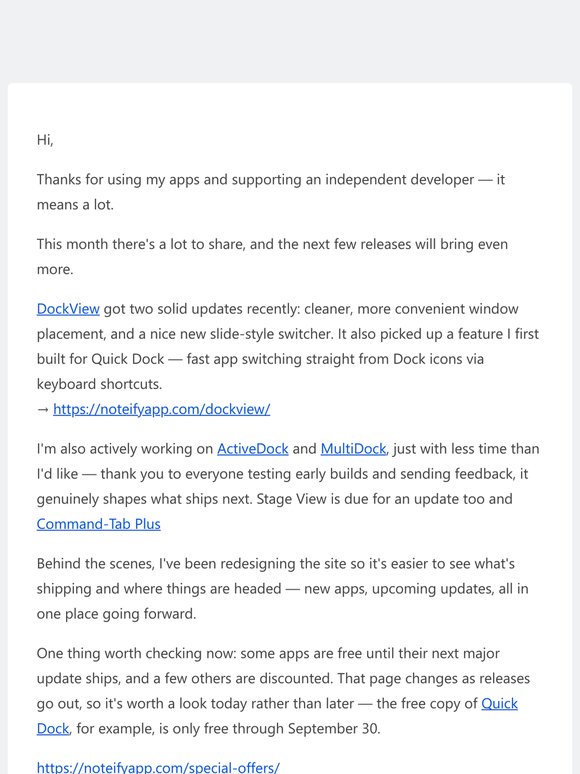Click the arrow symbol before the dockview URL
The image size is (580, 774).
click(x=42, y=409)
